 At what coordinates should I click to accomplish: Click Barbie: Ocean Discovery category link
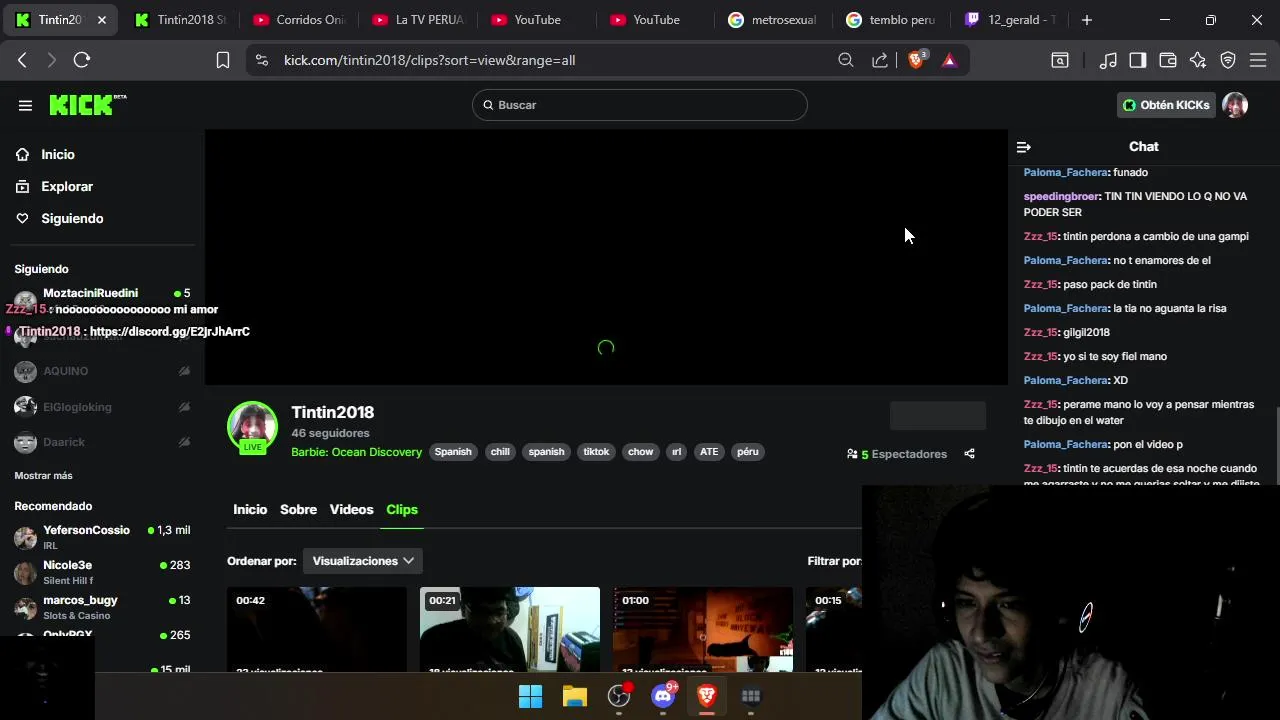pos(356,452)
